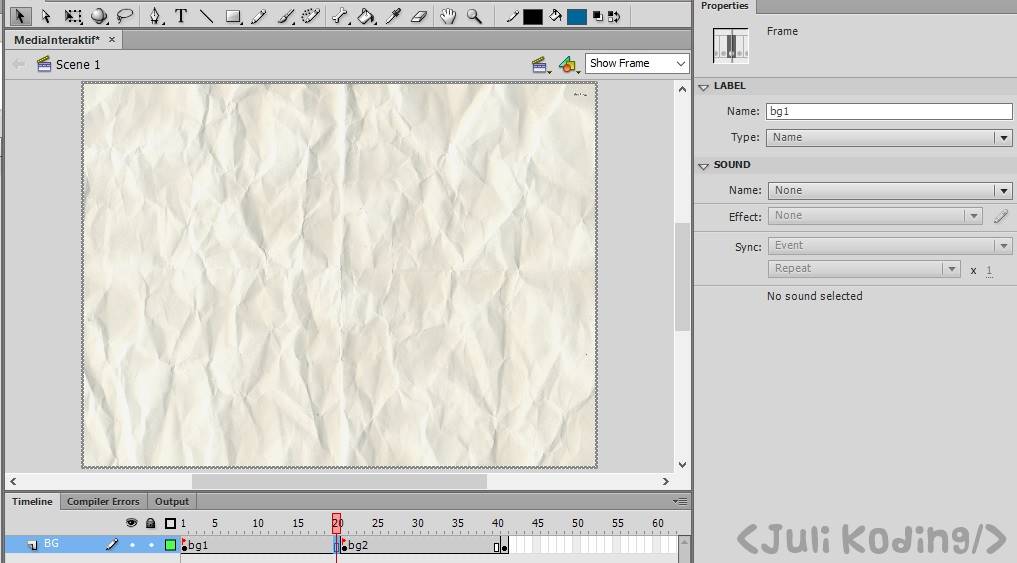Open the black stroke color swatch
The height and width of the screenshot is (563, 1017).
pos(532,16)
